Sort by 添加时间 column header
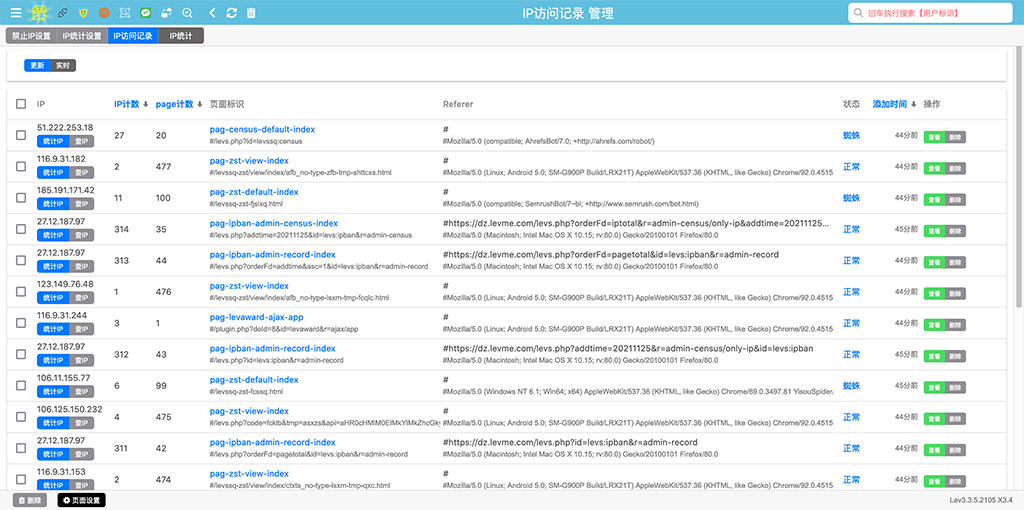 [889, 104]
